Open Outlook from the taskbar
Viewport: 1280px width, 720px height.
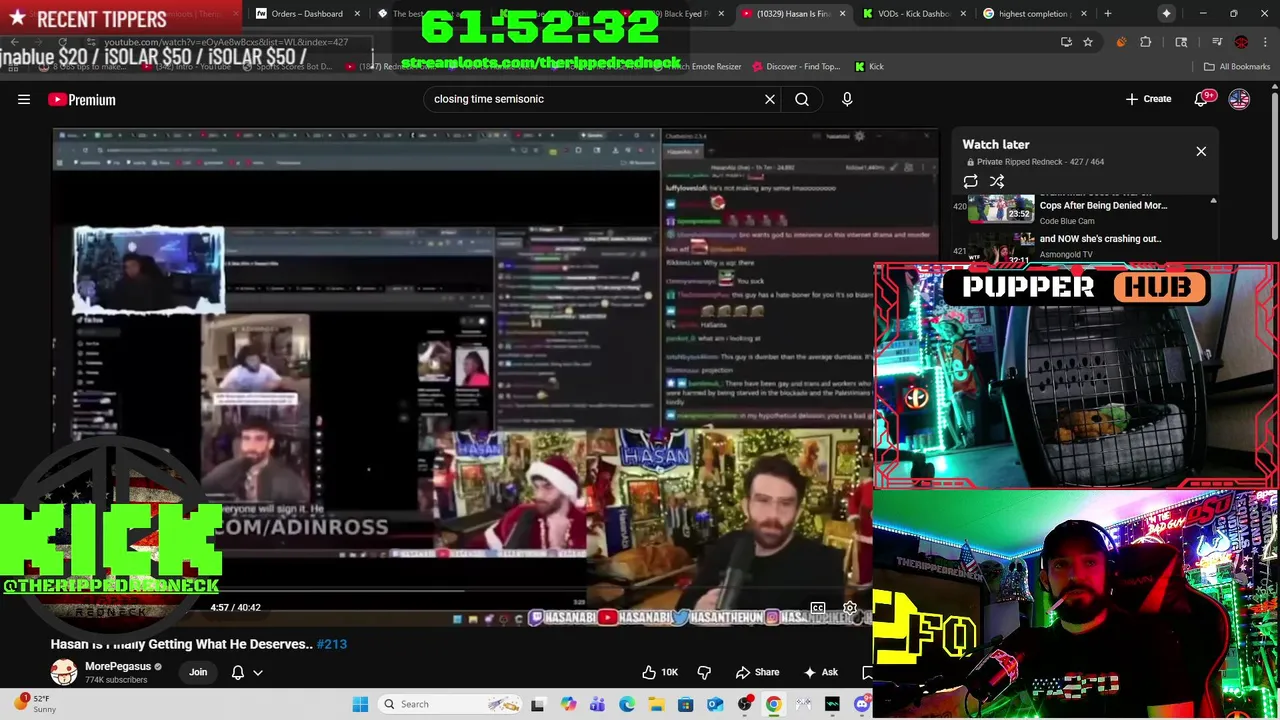click(715, 704)
